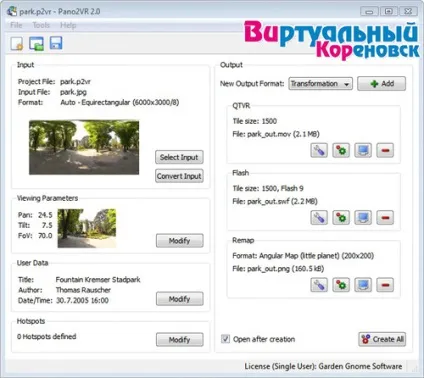Click 'File: park_out.mov (2.1 MB)' text
Viewport: 424px width, 378px height.
(x=276, y=134)
